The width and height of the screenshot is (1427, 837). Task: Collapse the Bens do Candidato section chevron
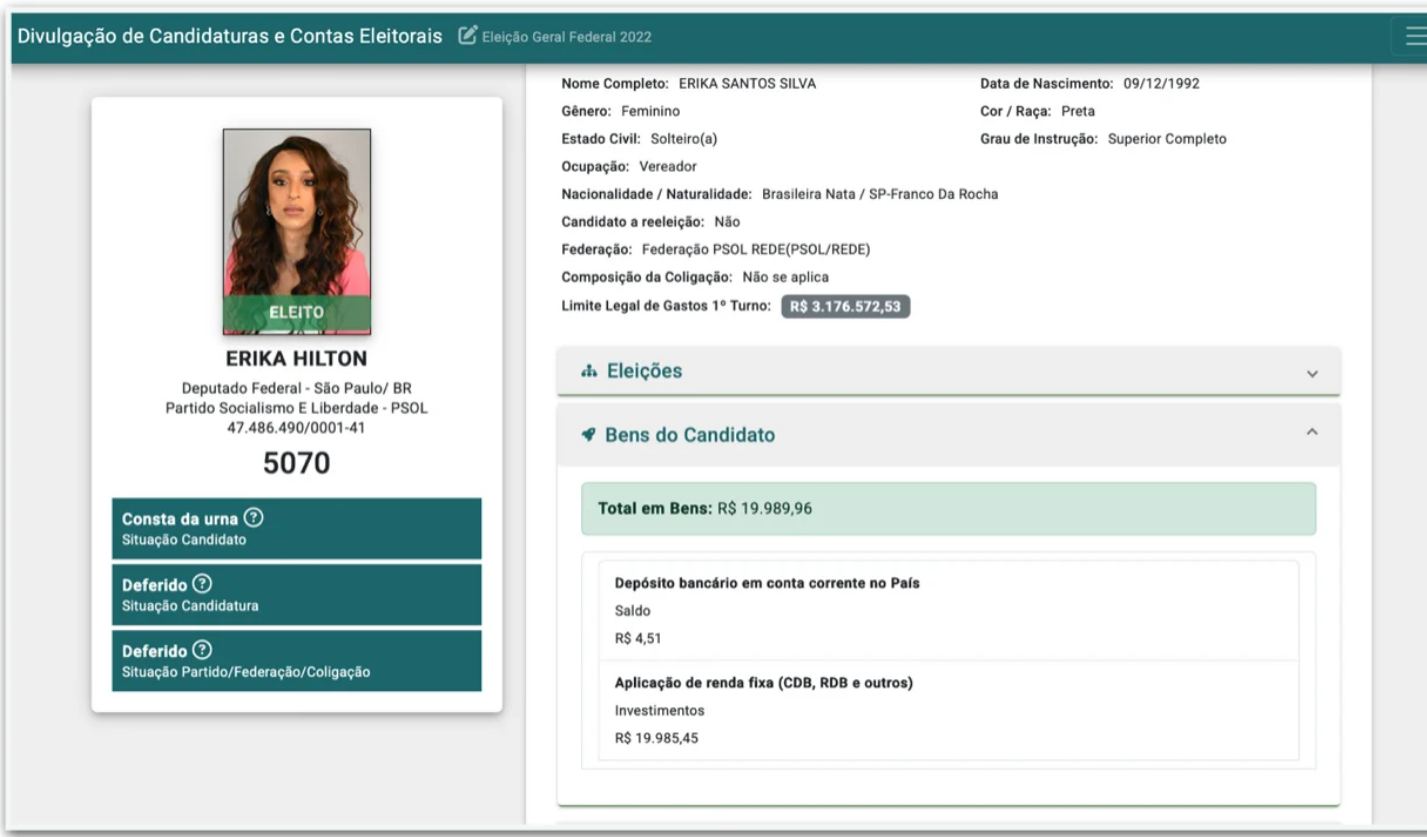click(1312, 432)
